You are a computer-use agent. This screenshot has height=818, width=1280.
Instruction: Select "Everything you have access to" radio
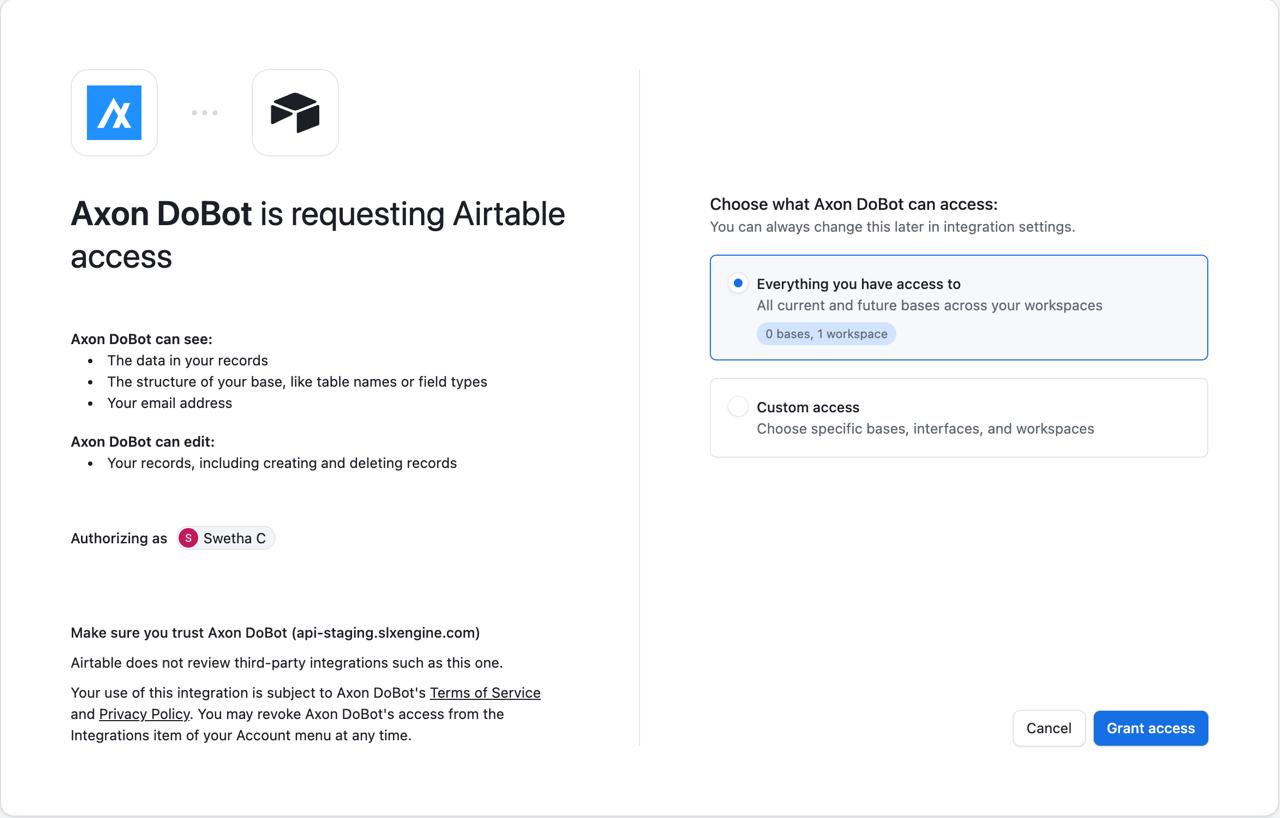click(x=738, y=284)
